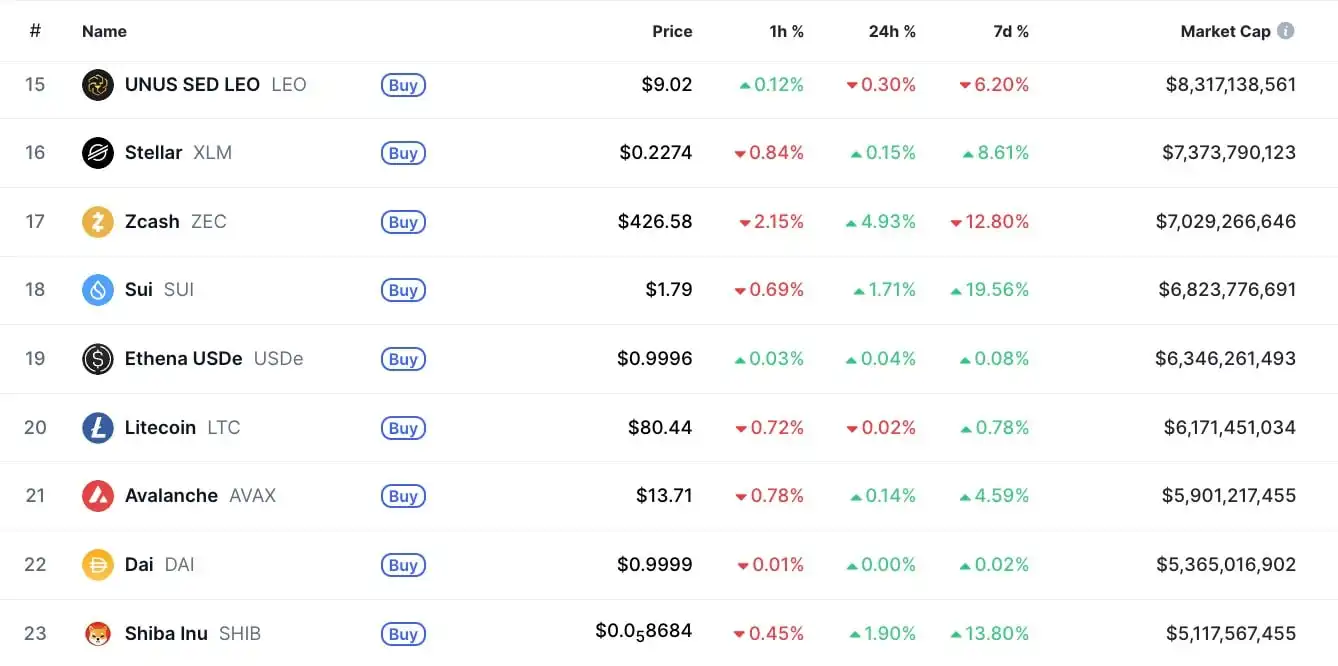Click the Shiba Inu coin logo
The height and width of the screenshot is (666, 1338).
tap(97, 632)
